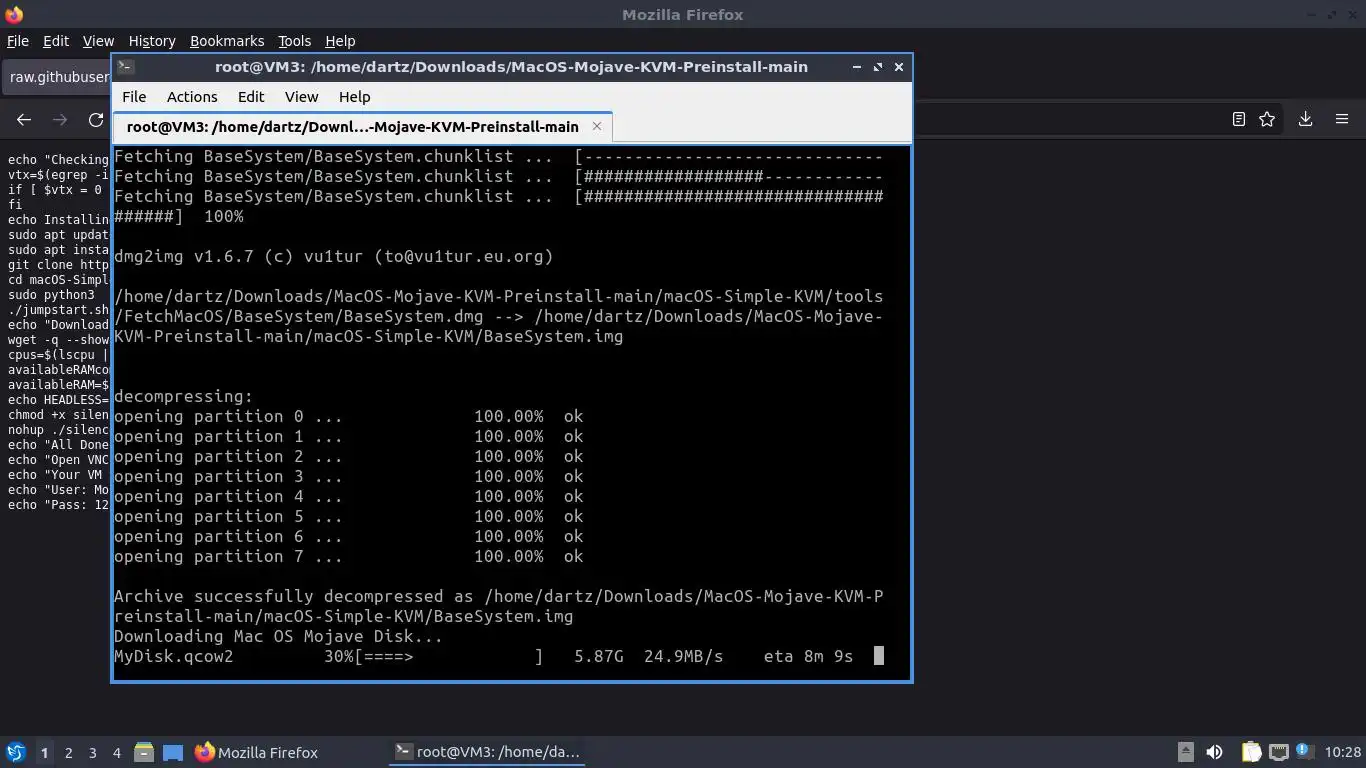Image resolution: width=1366 pixels, height=768 pixels.
Task: Close the terminal window
Action: (x=899, y=67)
